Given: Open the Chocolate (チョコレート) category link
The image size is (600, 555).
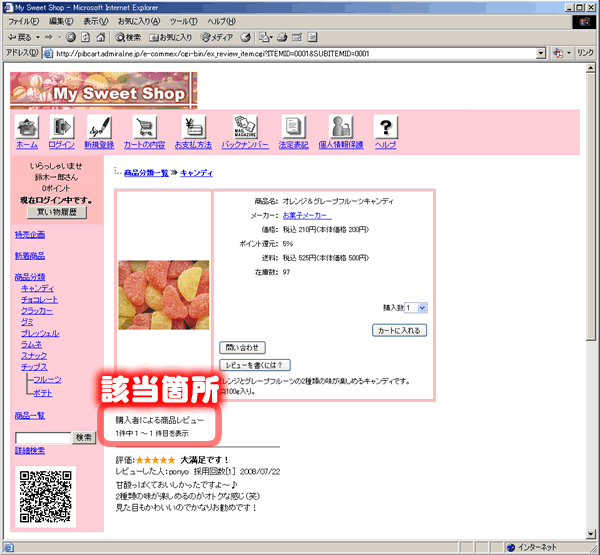Looking at the screenshot, I should pos(39,299).
